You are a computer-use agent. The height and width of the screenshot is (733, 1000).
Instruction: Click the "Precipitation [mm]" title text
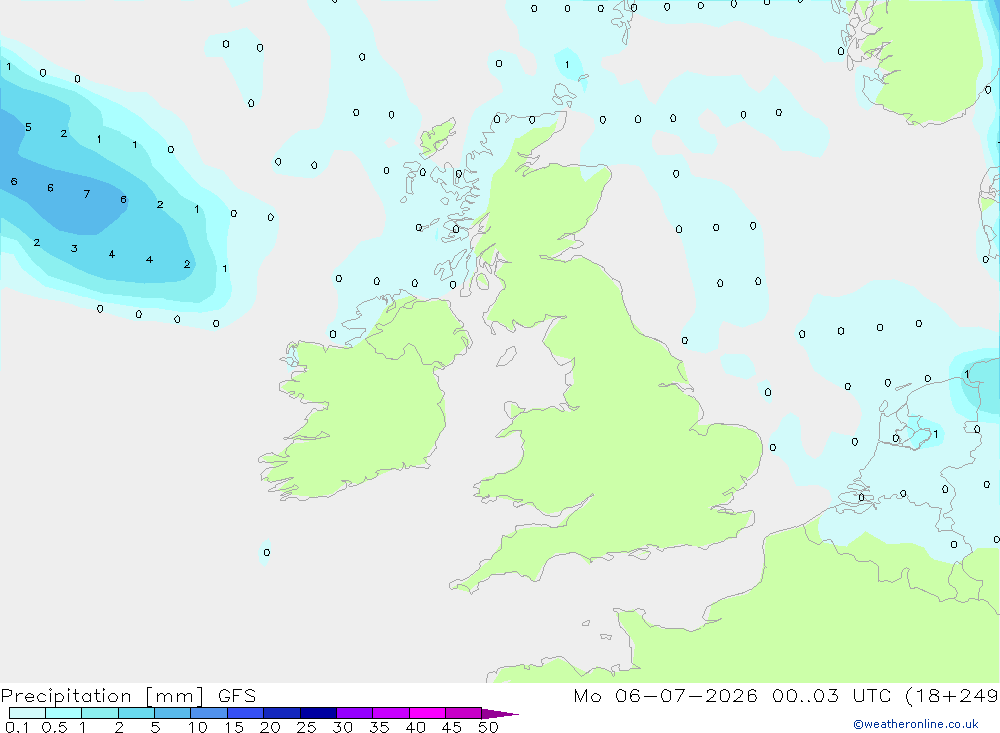[102, 696]
